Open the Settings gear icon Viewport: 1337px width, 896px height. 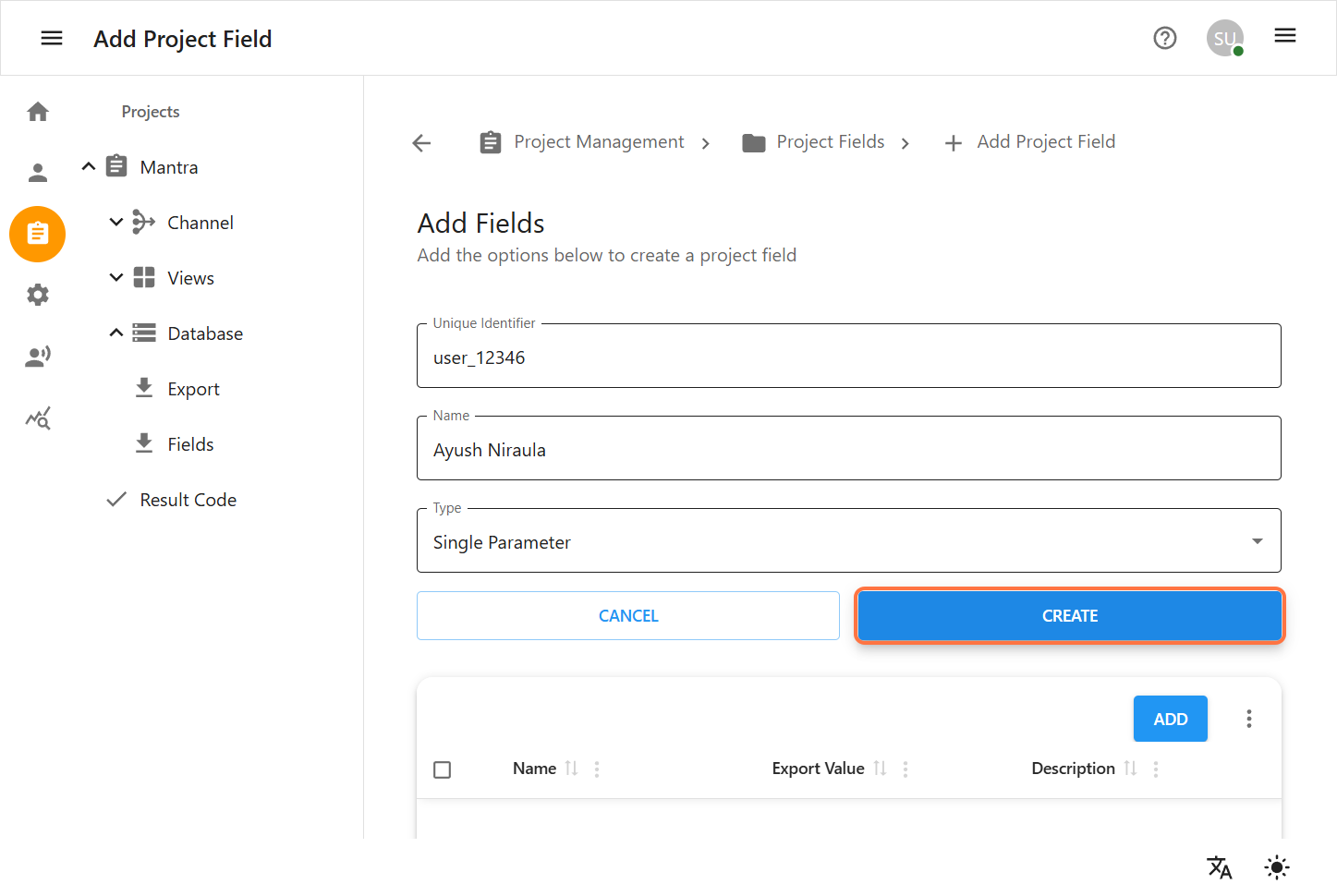[x=37, y=295]
